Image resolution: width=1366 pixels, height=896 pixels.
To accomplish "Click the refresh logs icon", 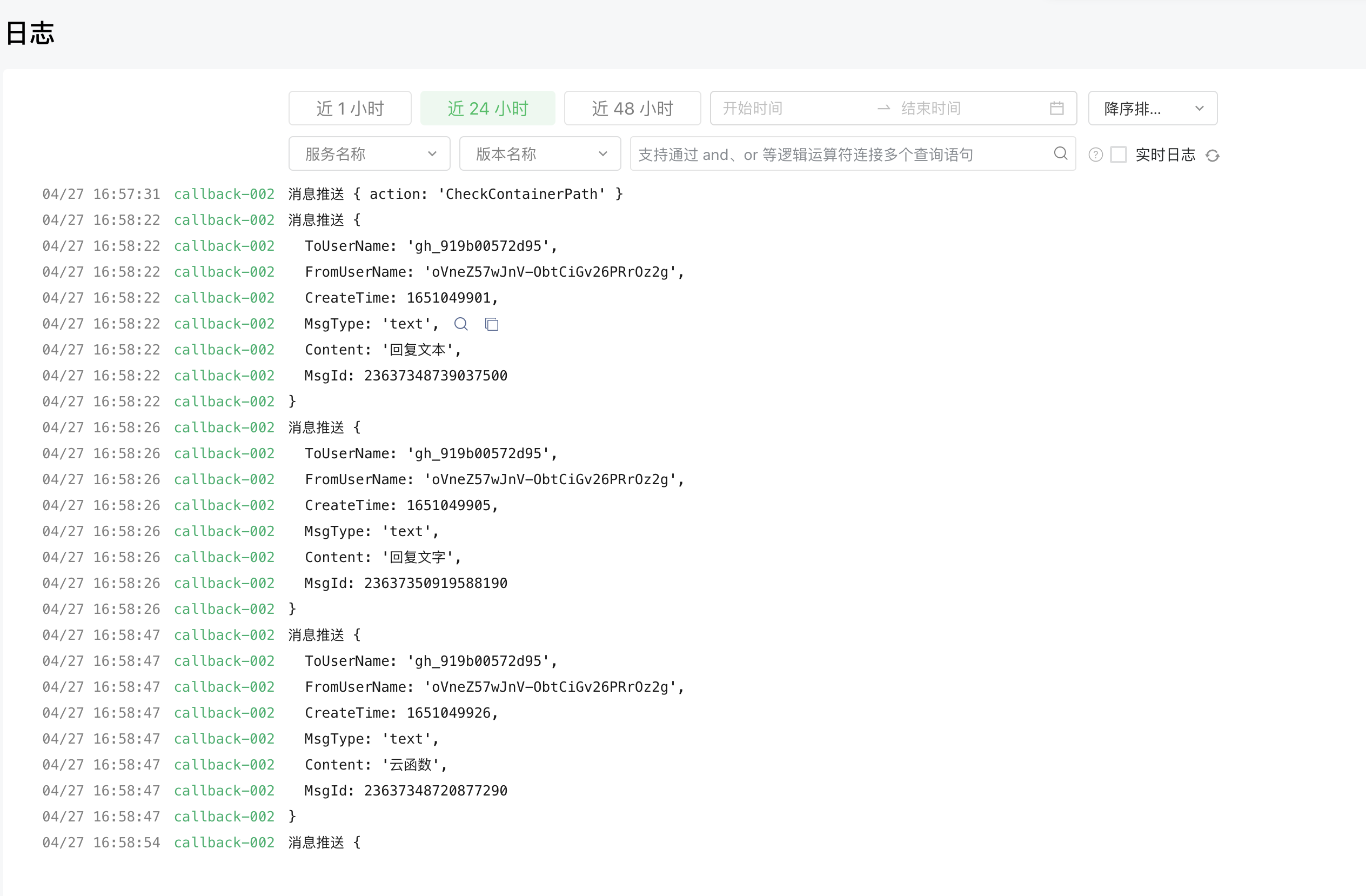I will tap(1212, 156).
